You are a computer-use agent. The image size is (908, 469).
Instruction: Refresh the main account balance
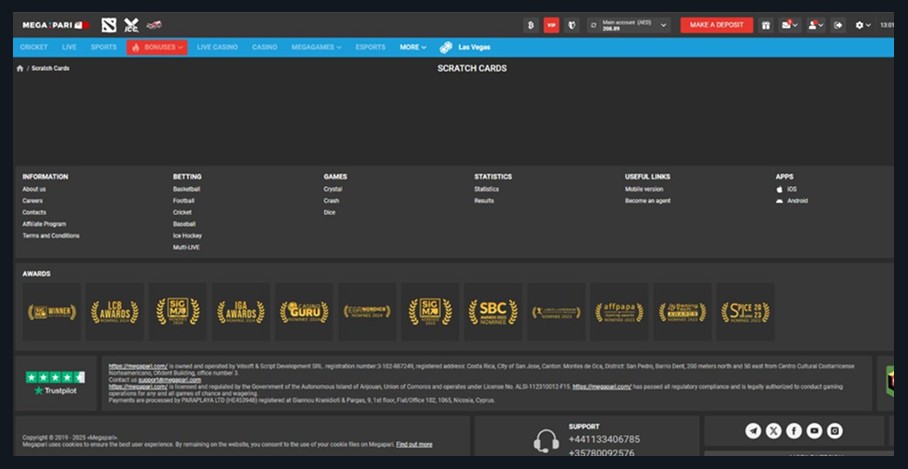coord(593,25)
